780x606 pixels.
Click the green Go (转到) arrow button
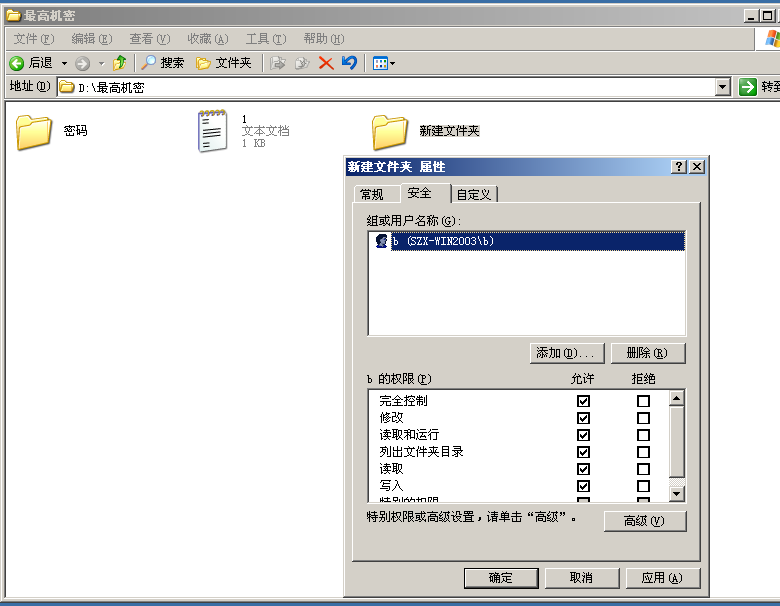coord(747,87)
